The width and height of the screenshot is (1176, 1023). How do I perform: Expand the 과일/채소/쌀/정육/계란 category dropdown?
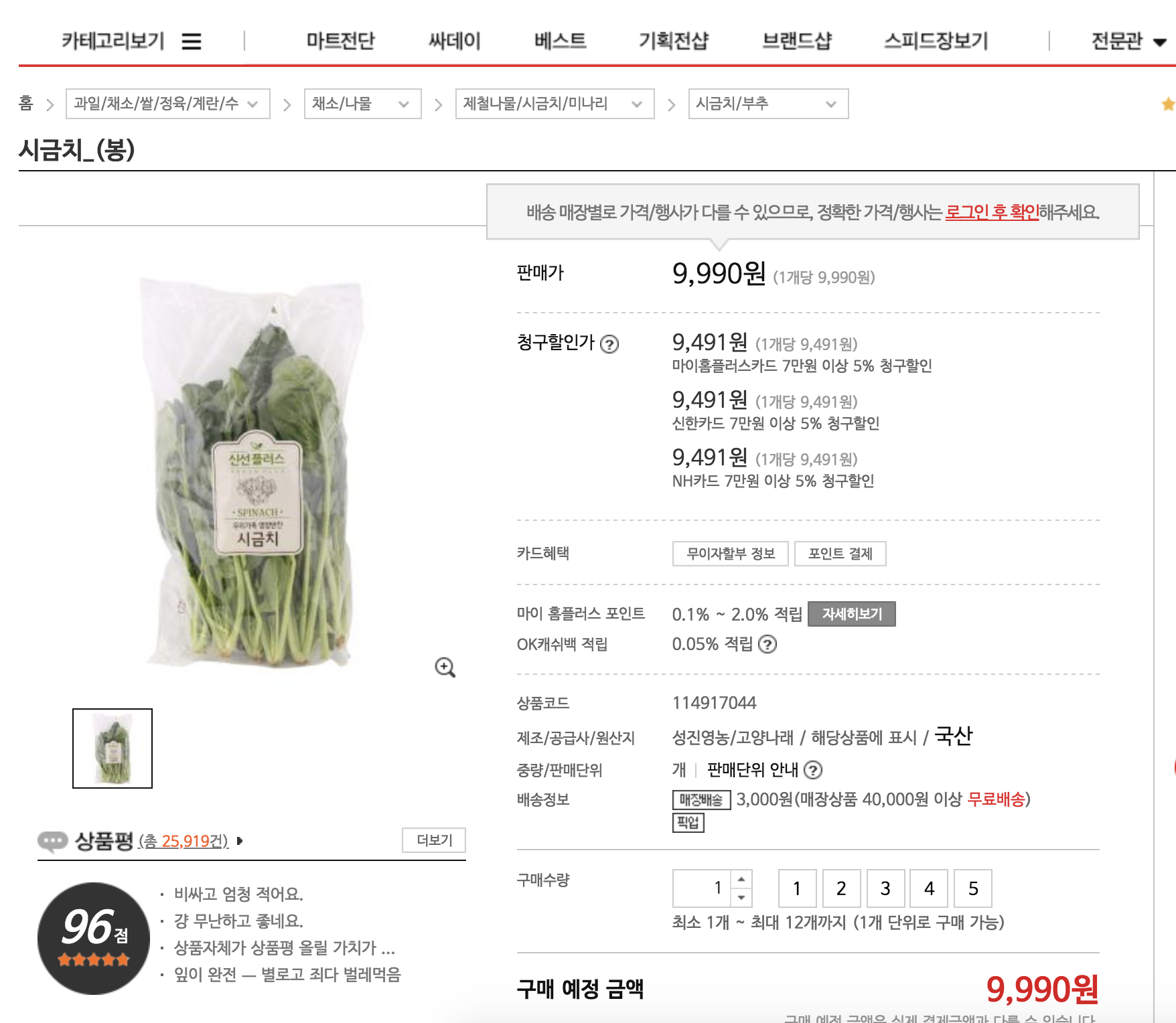[x=168, y=104]
